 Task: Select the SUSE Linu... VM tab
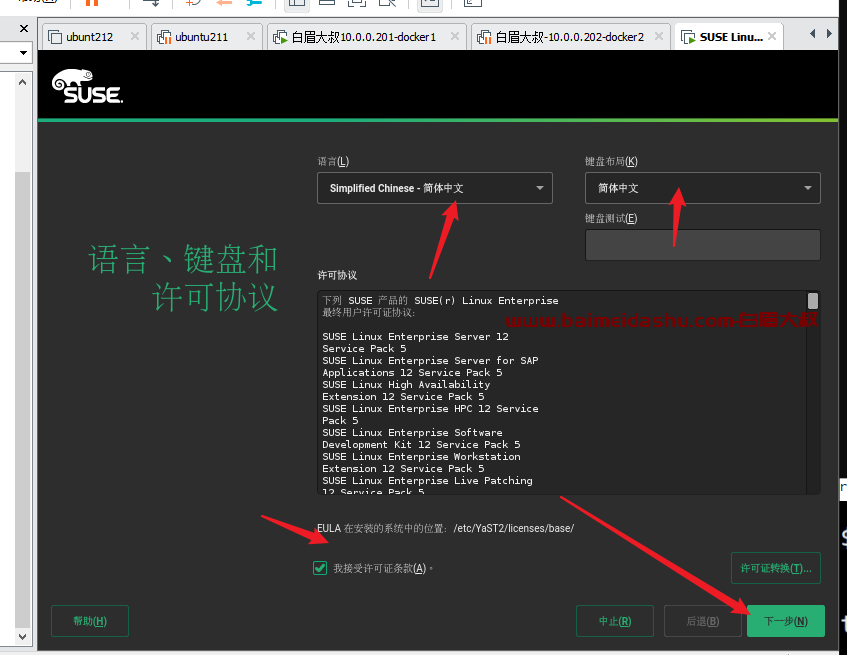click(728, 37)
